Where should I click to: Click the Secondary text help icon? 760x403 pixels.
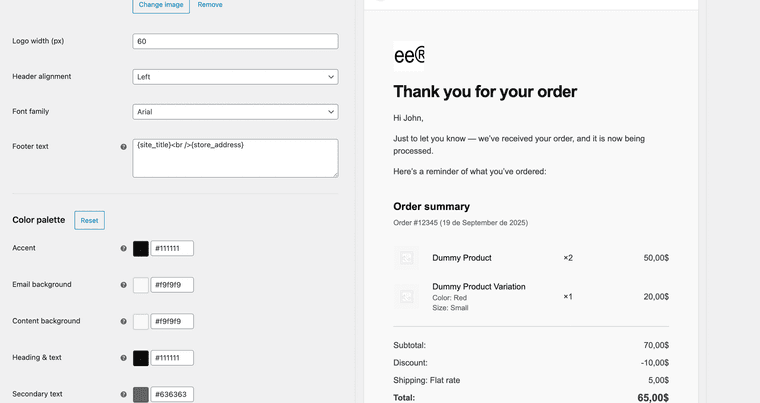point(124,394)
